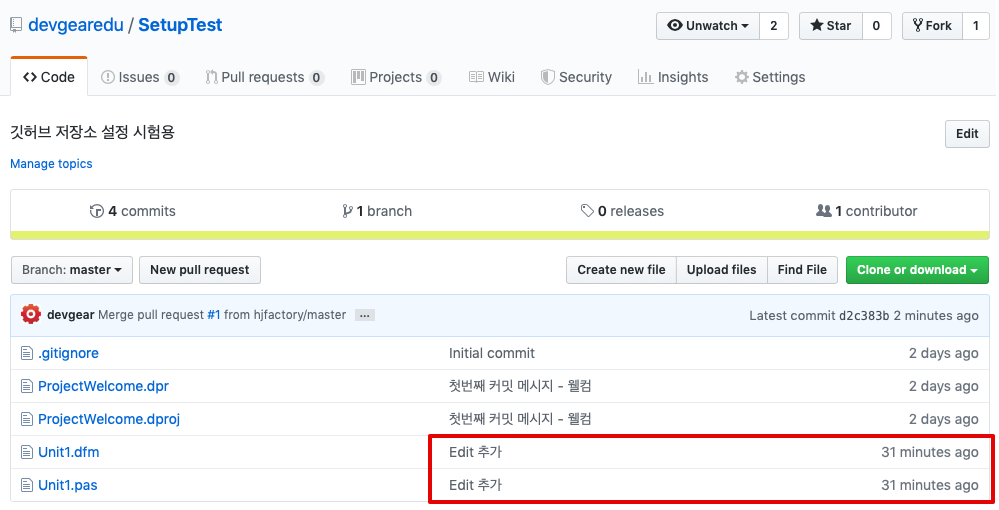
Task: Click the Manage topics link
Action: (51, 164)
